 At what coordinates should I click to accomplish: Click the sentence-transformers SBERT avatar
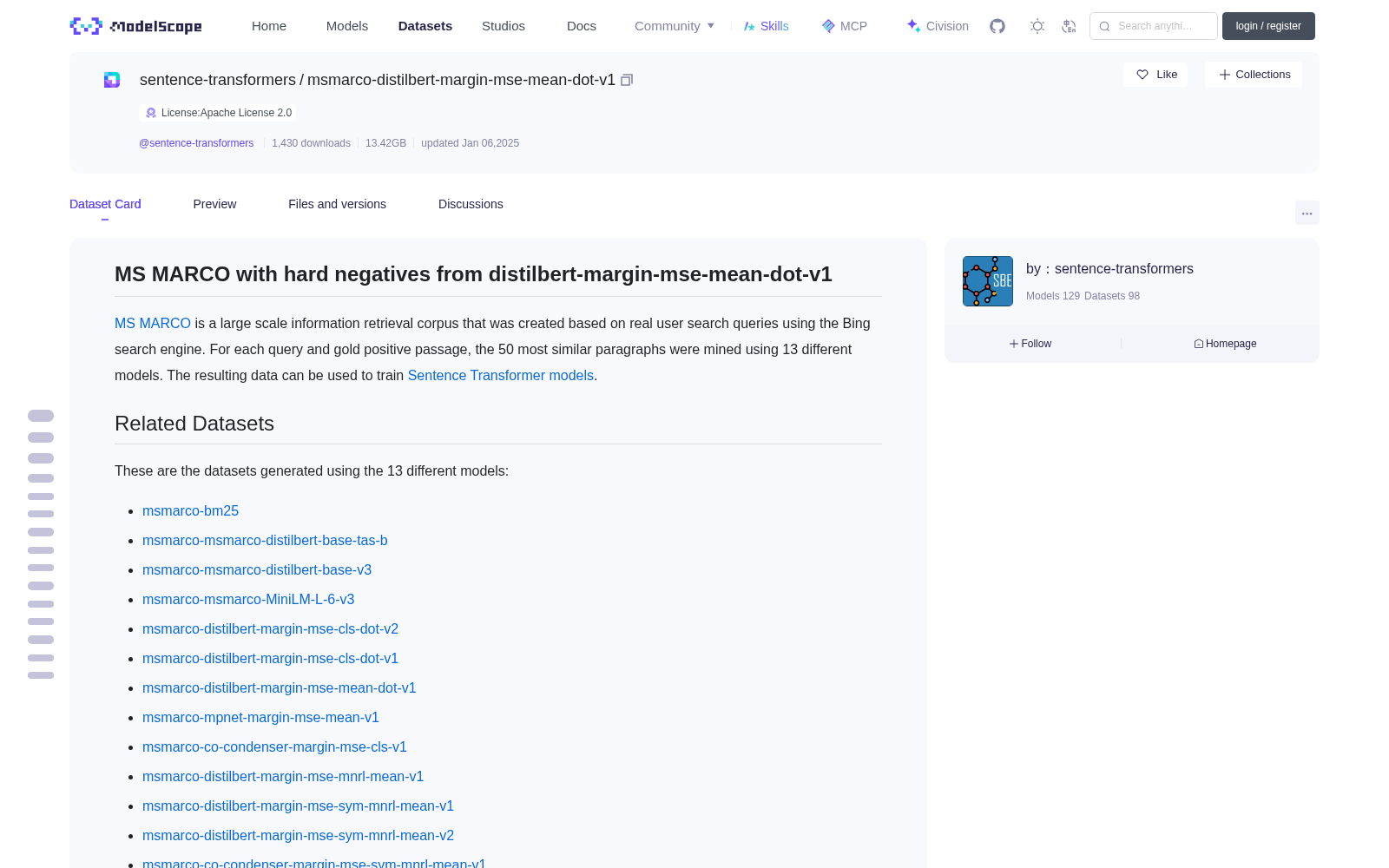point(988,281)
